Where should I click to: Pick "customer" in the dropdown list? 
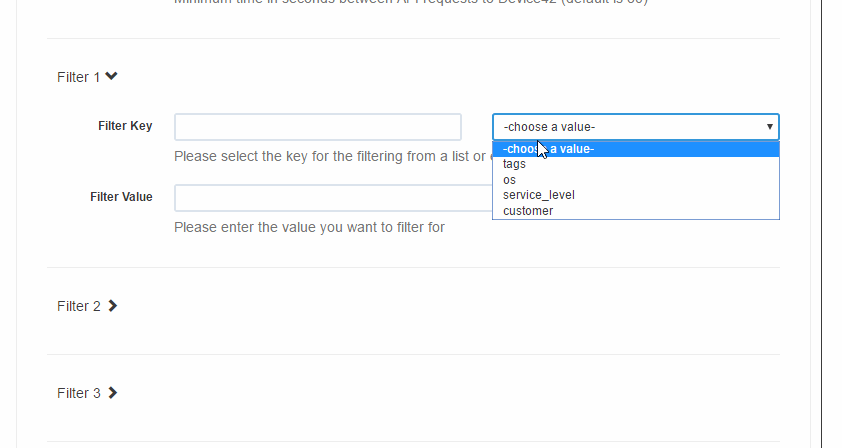(x=636, y=211)
